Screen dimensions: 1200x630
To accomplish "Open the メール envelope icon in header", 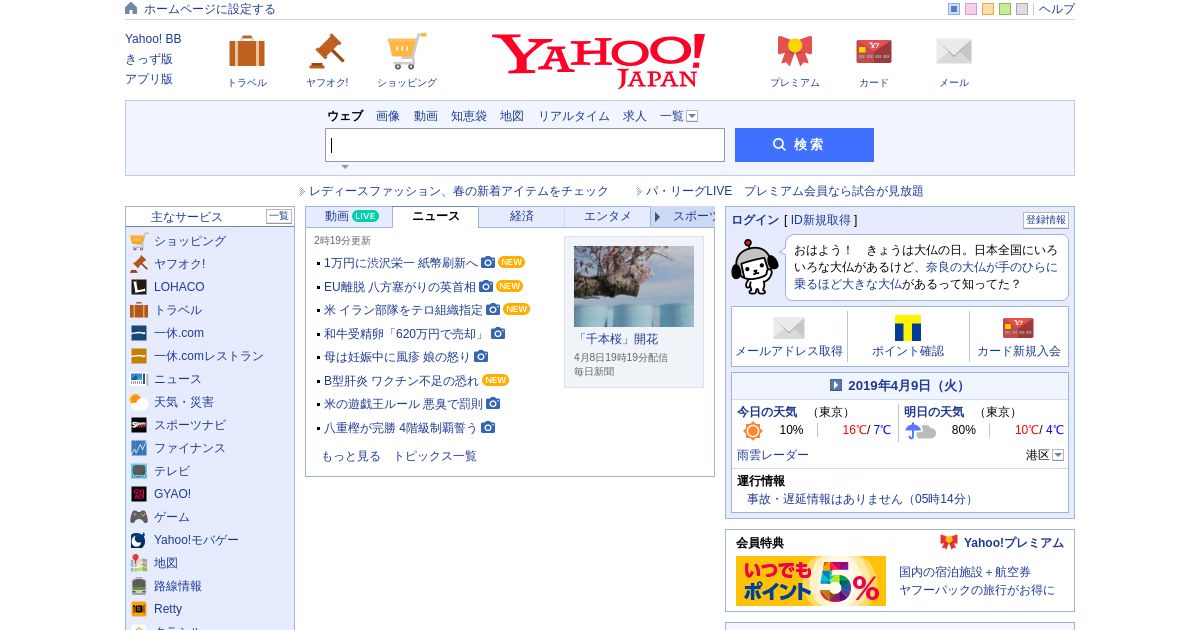I will click(x=954, y=51).
